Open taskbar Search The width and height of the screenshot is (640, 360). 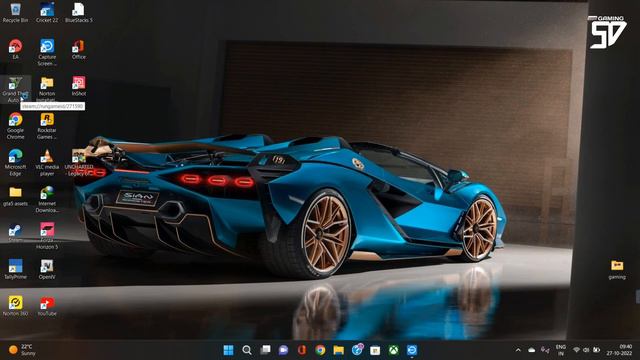pos(247,350)
